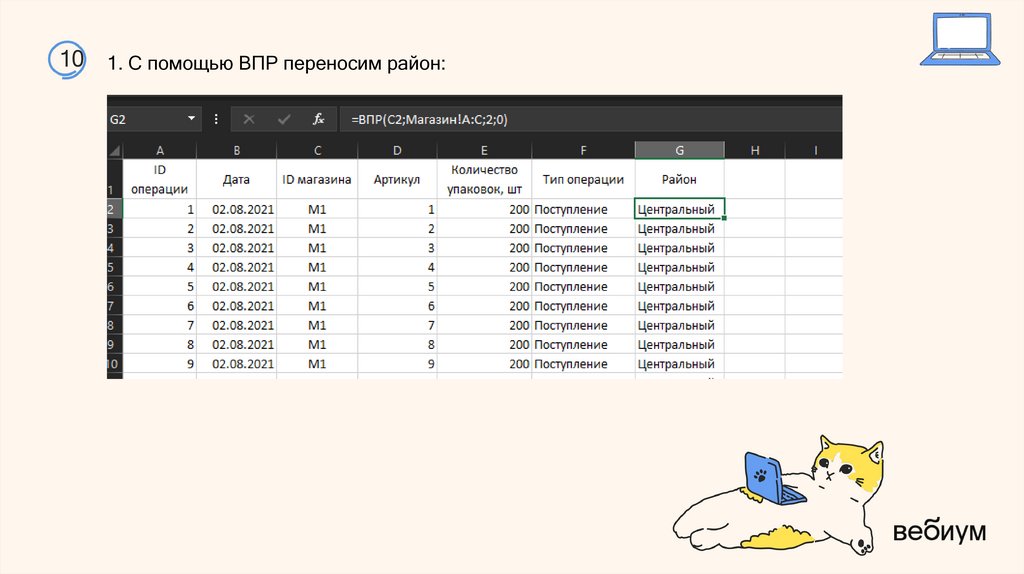This screenshot has height=574, width=1024.
Task: Click the Select All corner triangle
Action: [x=114, y=150]
